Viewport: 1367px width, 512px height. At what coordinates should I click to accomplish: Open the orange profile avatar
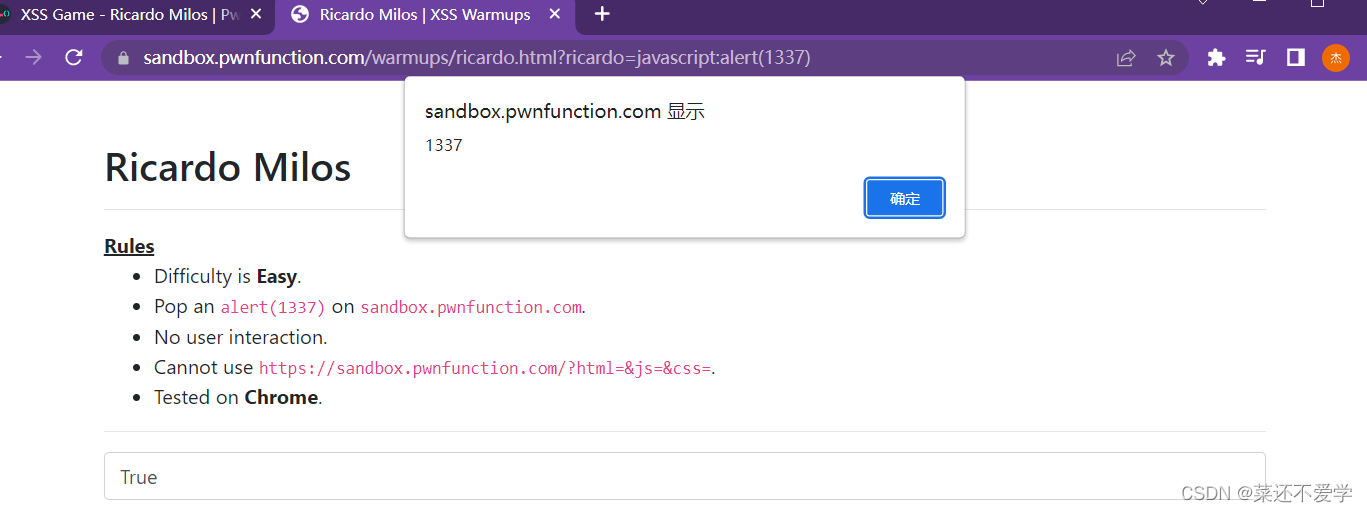(x=1336, y=58)
